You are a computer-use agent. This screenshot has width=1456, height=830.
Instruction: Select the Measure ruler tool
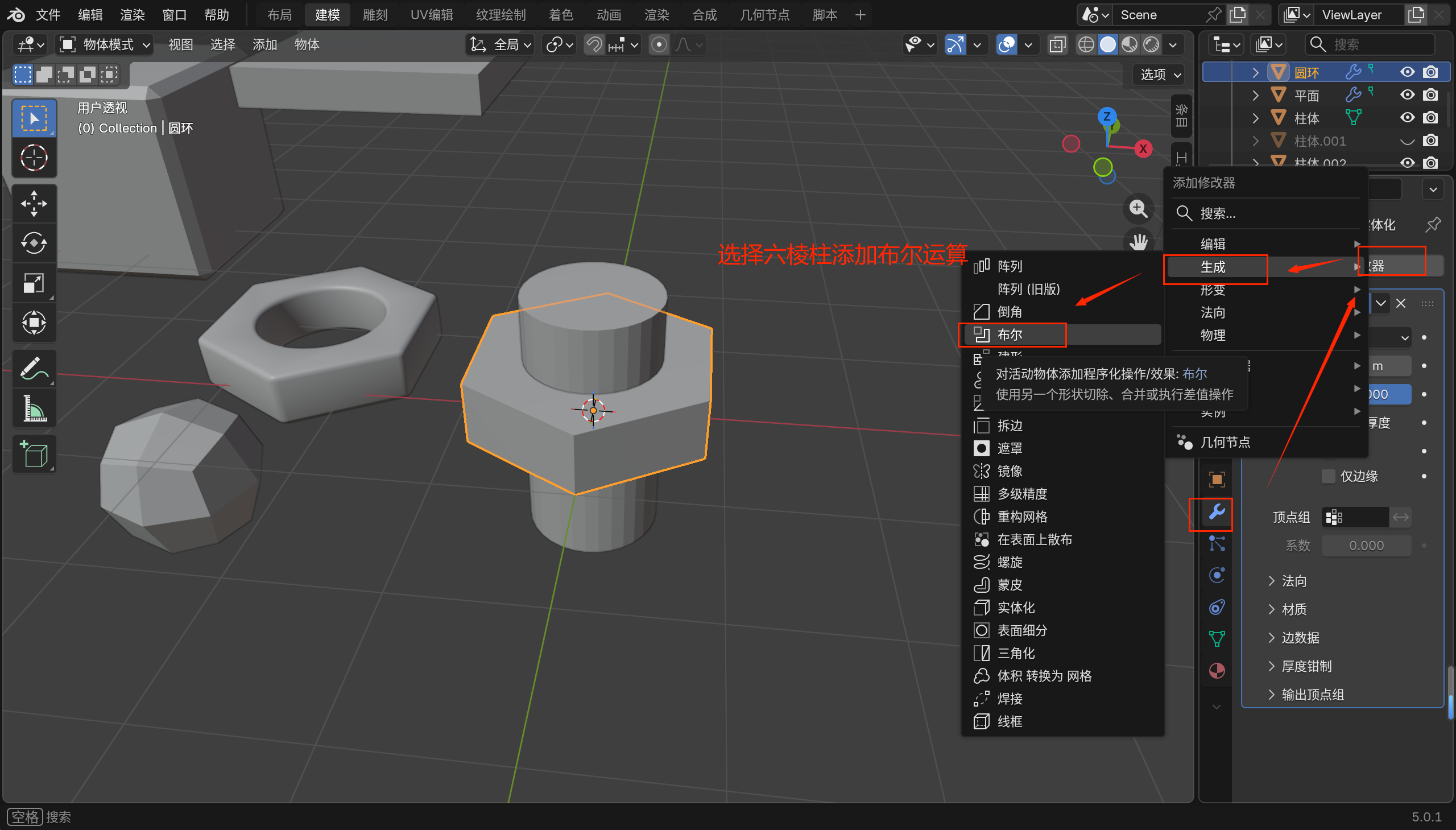[x=34, y=408]
